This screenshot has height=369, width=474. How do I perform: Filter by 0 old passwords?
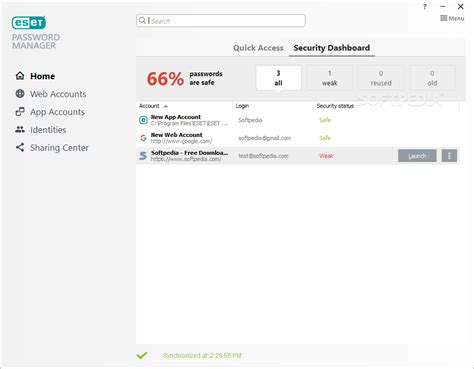coord(432,78)
